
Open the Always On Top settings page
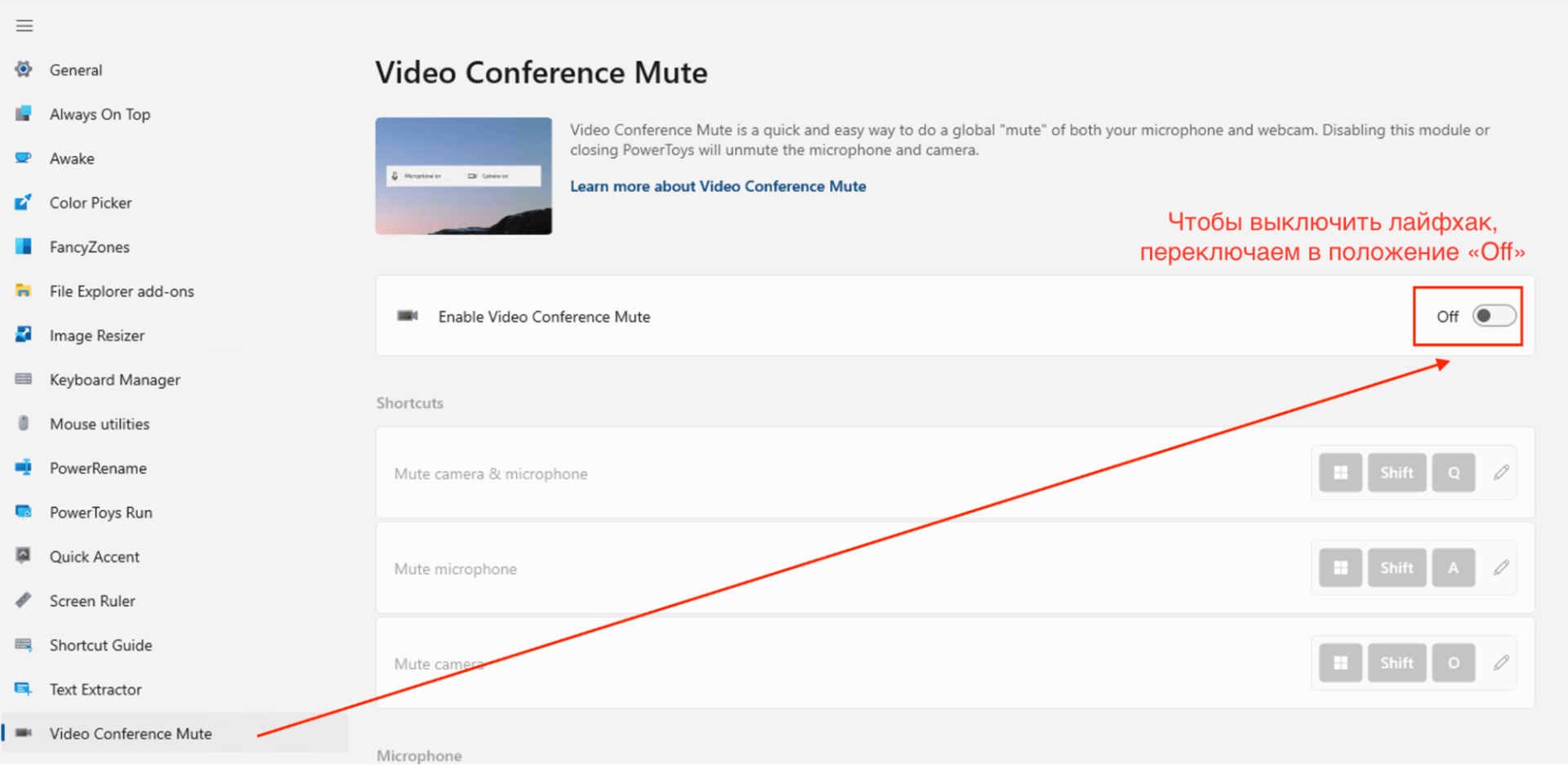[x=100, y=114]
